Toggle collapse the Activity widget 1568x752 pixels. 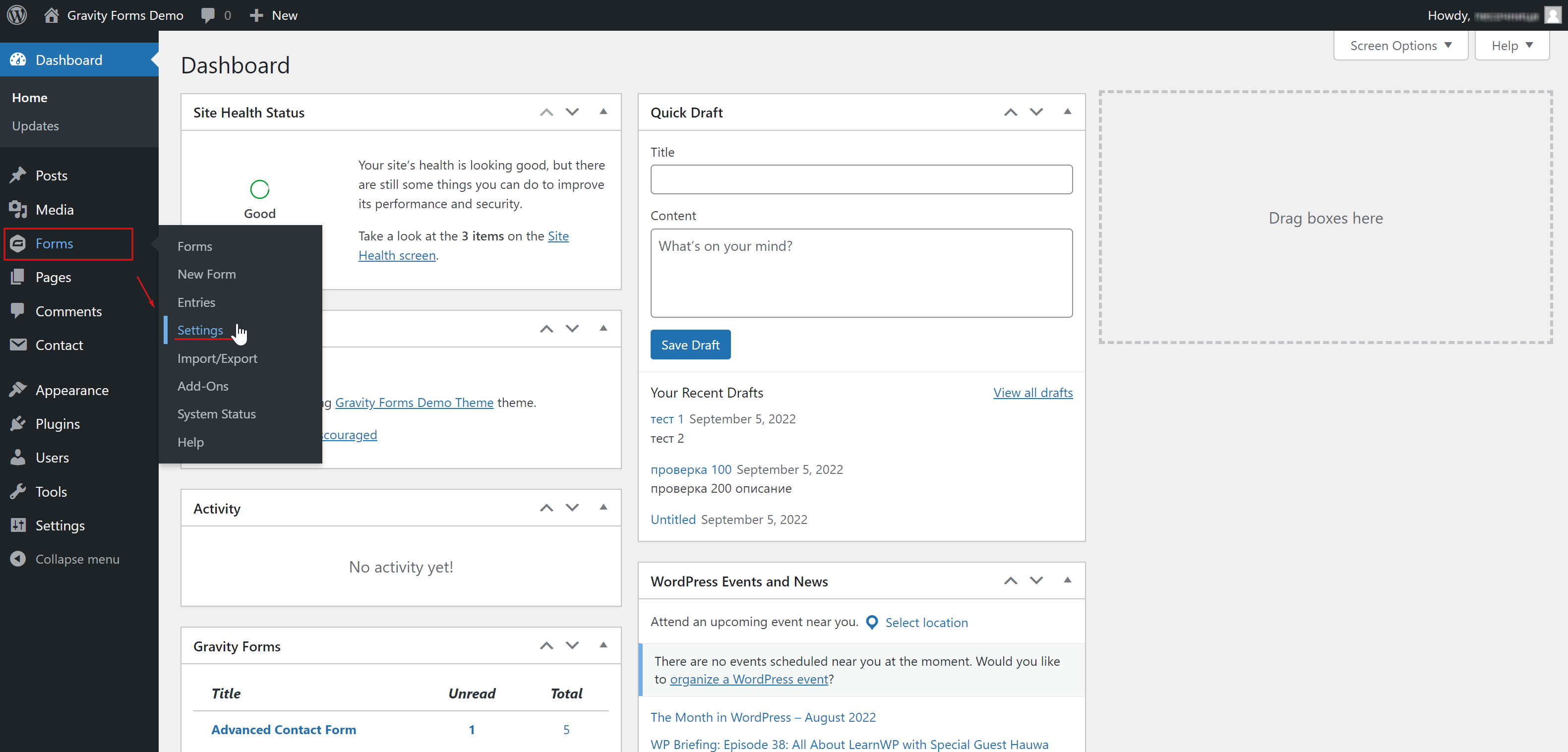(x=605, y=508)
